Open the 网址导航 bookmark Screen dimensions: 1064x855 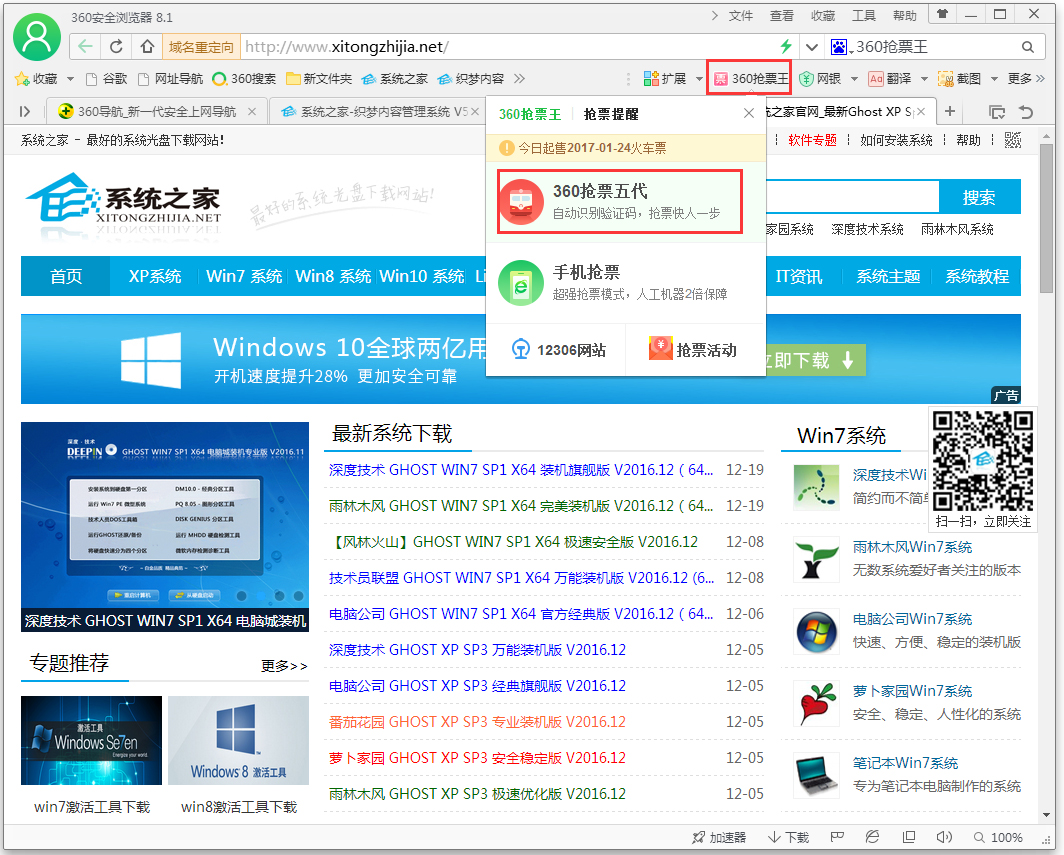click(x=170, y=79)
